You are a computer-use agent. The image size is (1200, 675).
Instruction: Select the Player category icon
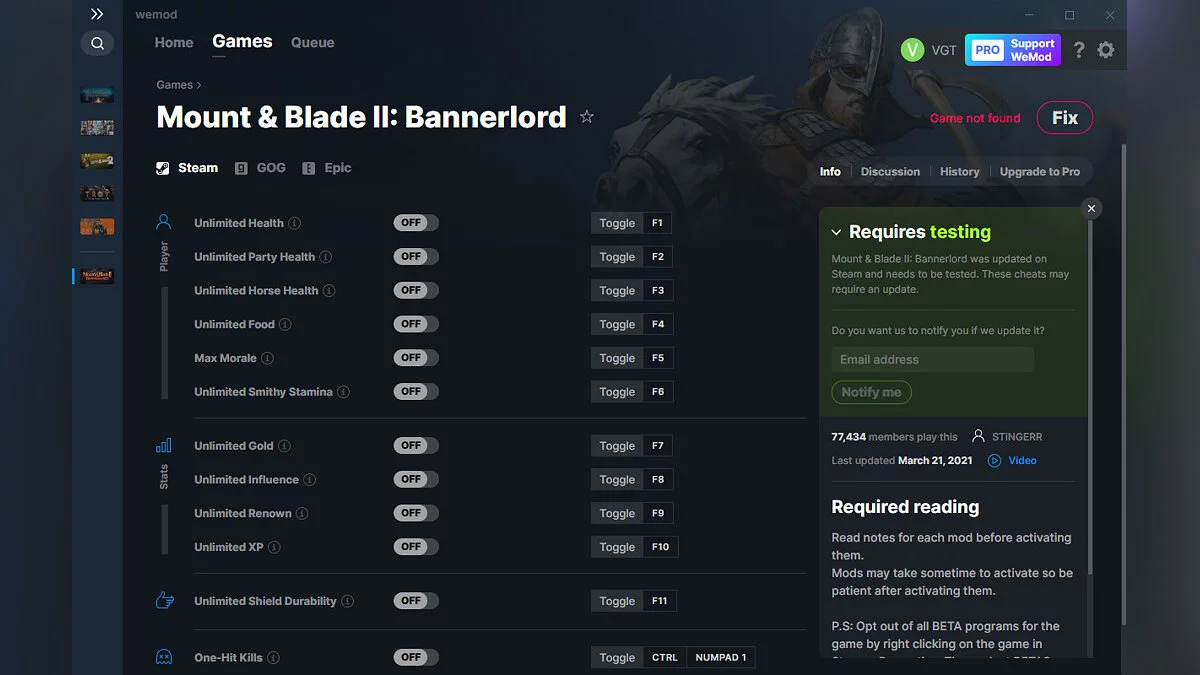point(164,222)
